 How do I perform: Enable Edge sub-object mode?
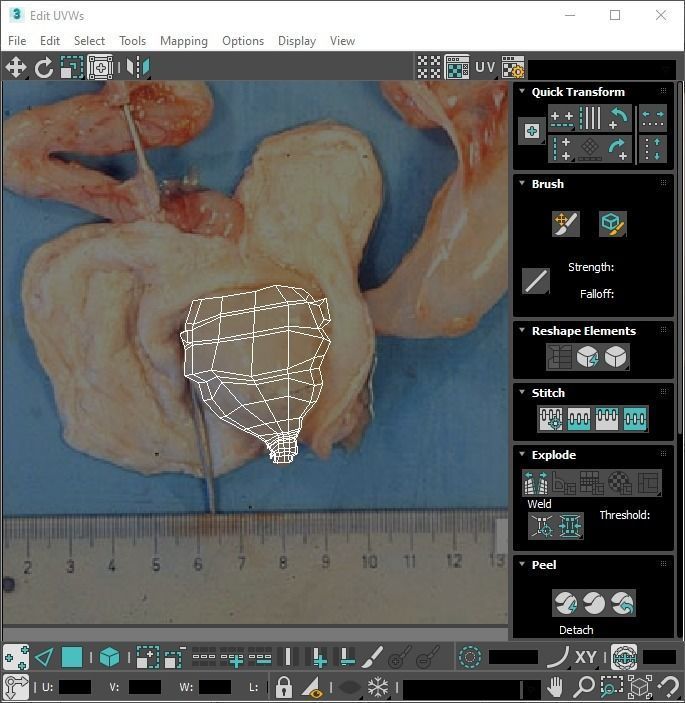(44, 658)
